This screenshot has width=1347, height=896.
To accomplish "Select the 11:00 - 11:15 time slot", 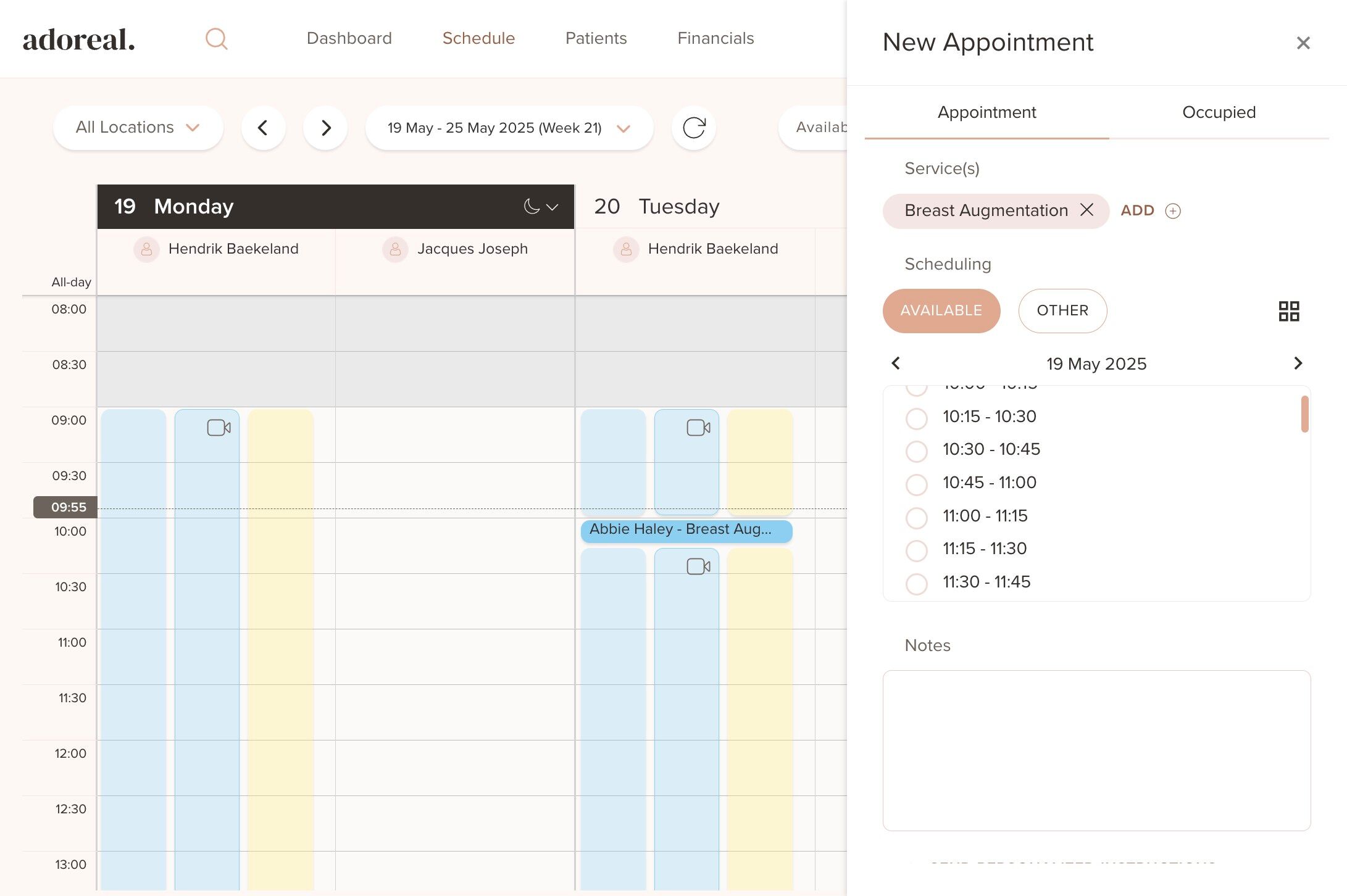I will pyautogui.click(x=916, y=517).
